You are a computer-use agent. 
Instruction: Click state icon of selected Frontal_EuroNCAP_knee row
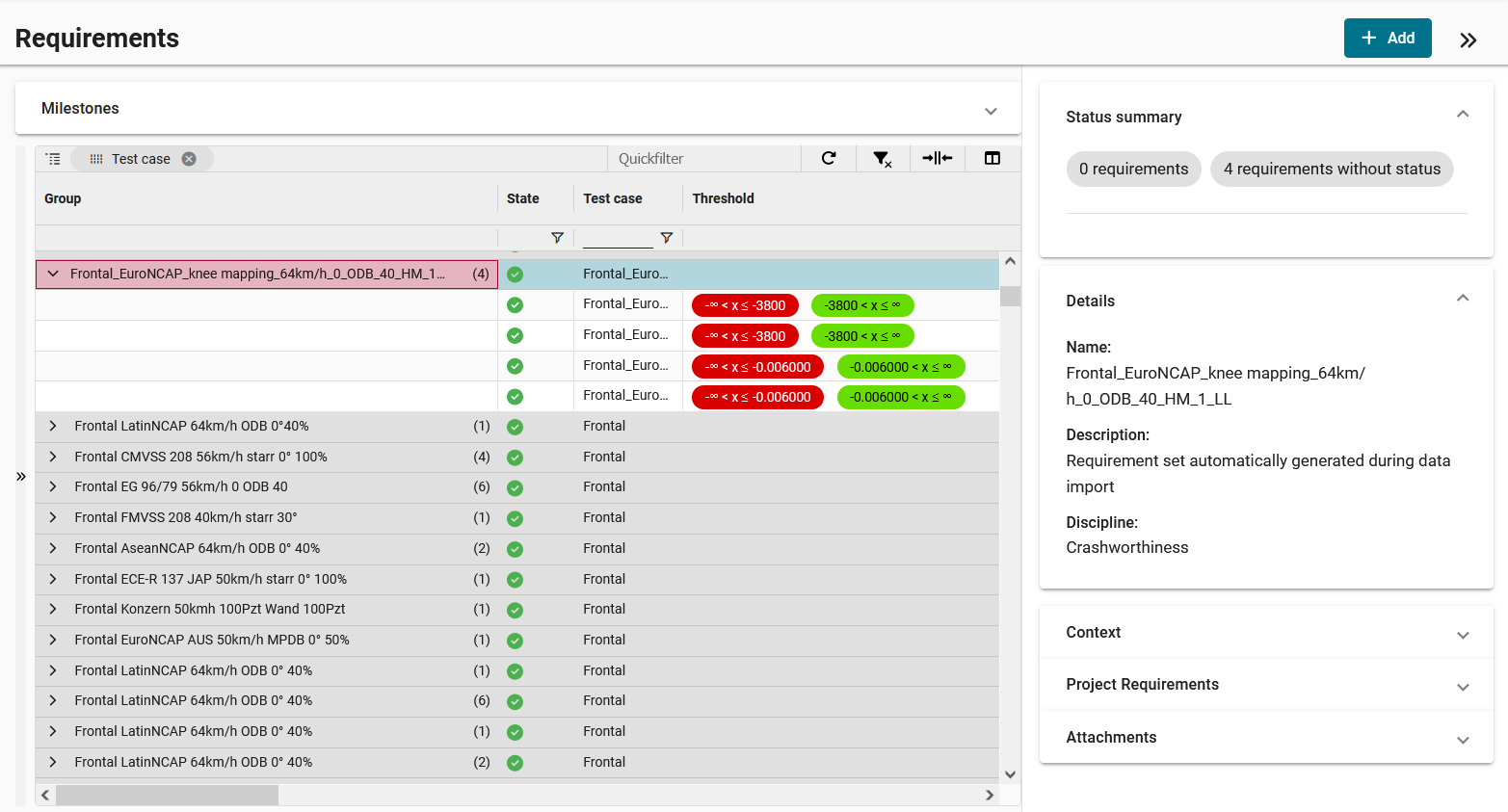pos(515,275)
